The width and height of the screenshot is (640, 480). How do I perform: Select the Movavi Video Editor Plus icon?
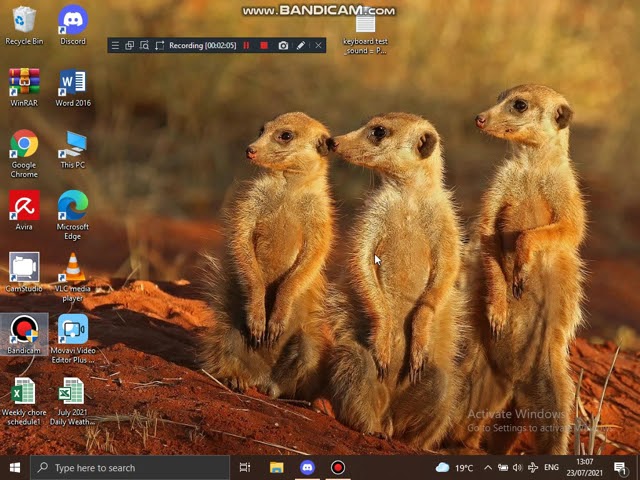(73, 339)
